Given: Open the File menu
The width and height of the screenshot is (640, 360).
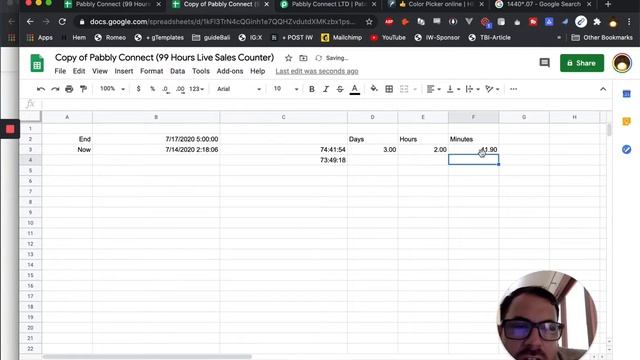Looking at the screenshot, I should 60,71.
